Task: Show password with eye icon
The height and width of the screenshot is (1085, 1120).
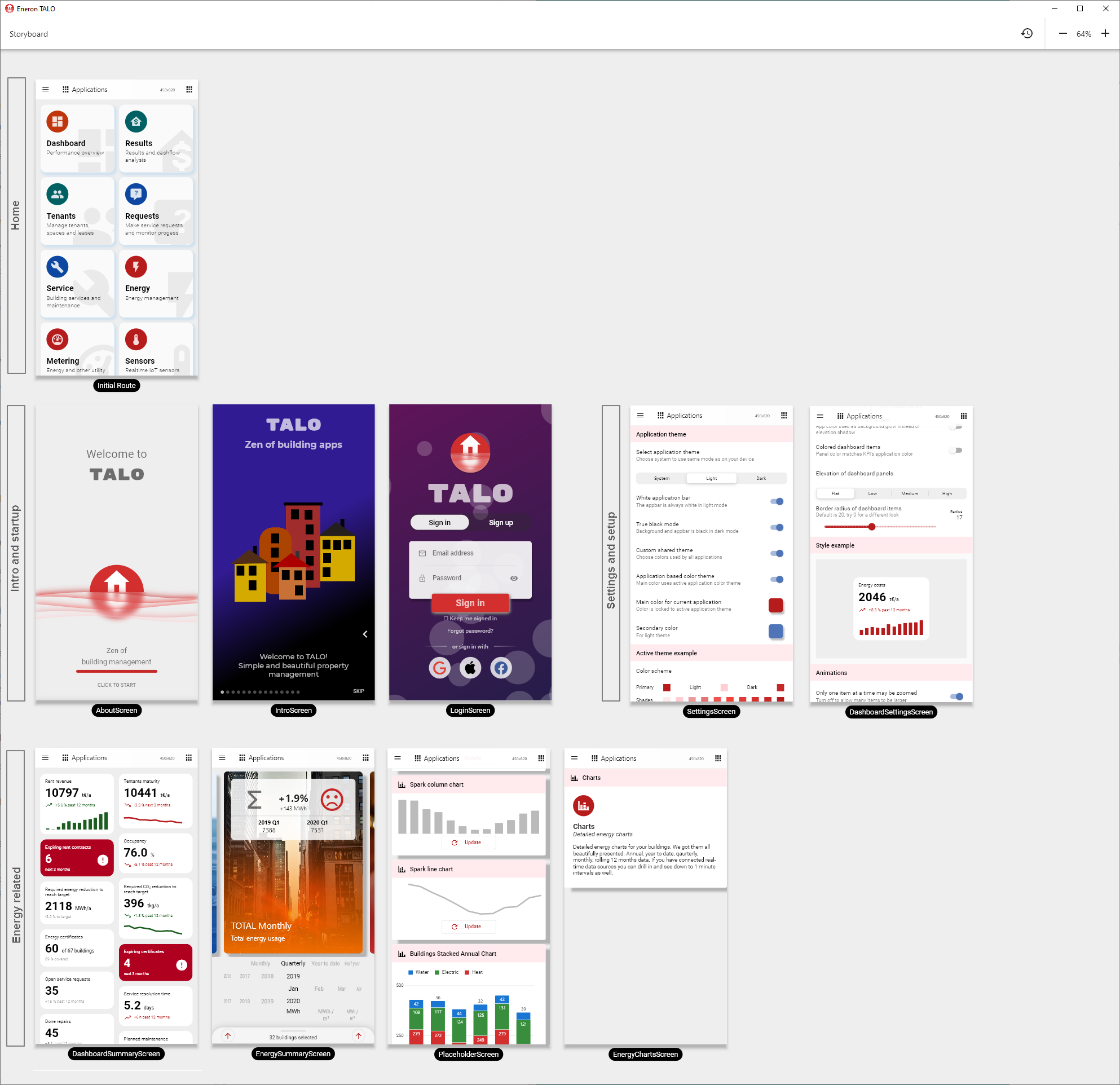Action: point(514,578)
